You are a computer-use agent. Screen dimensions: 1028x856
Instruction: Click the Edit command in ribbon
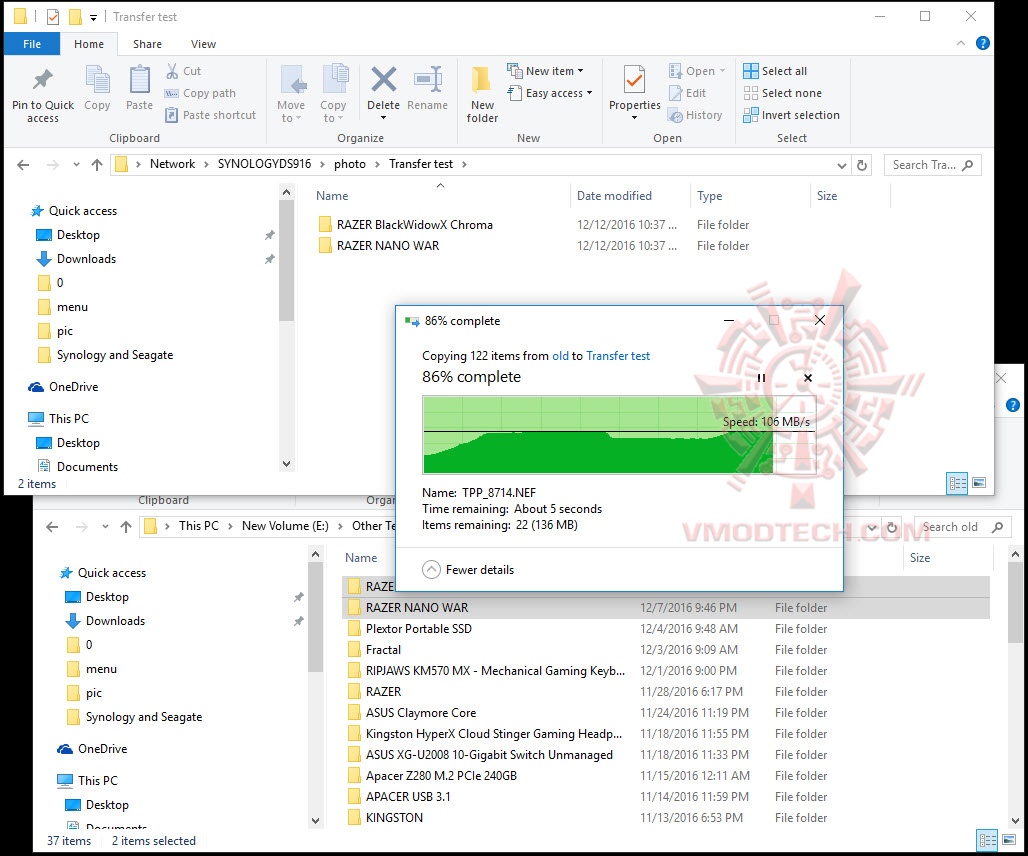(687, 93)
